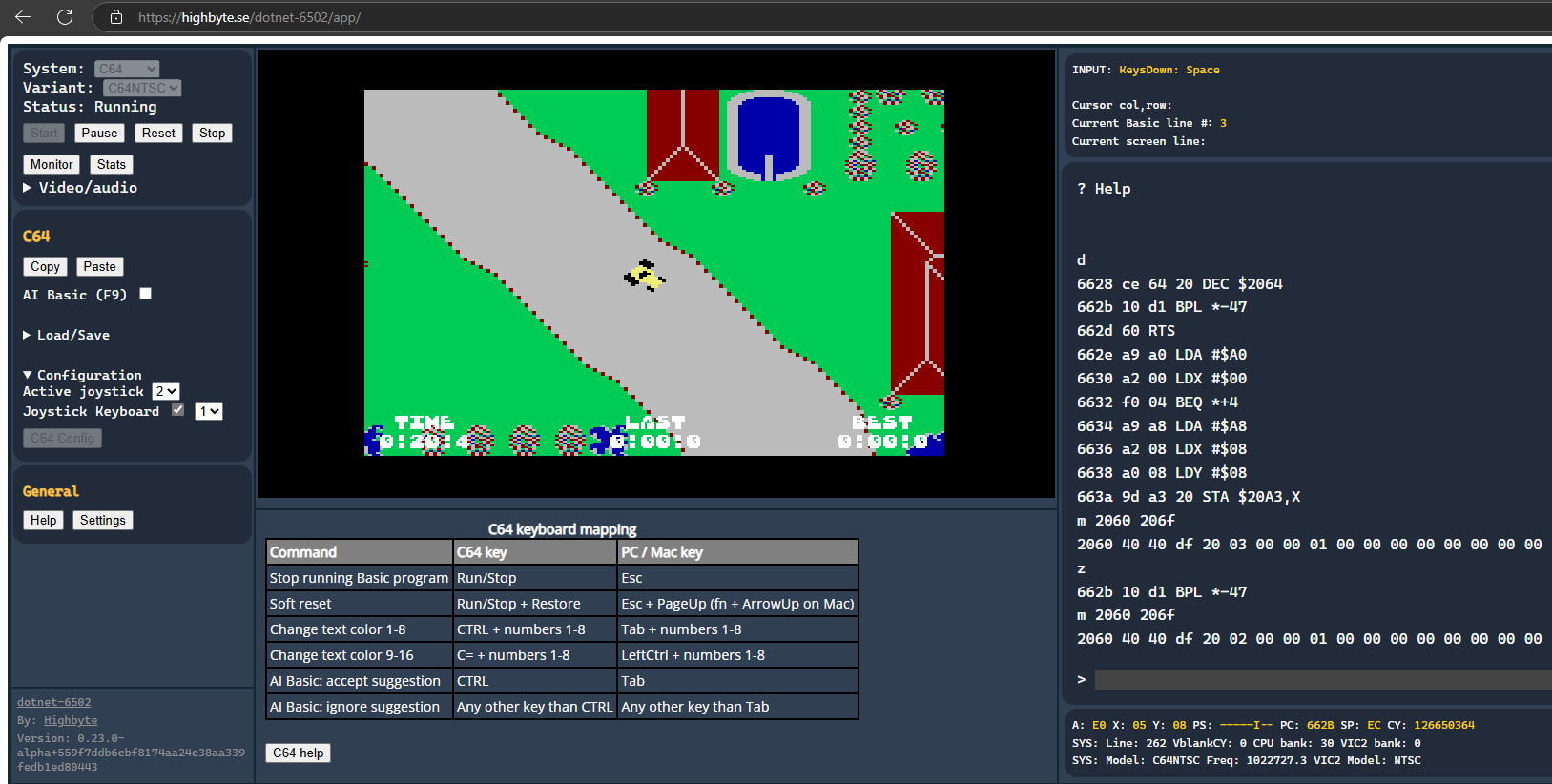Click the 'C64 key' table header
Image resolution: width=1552 pixels, height=784 pixels.
(535, 552)
